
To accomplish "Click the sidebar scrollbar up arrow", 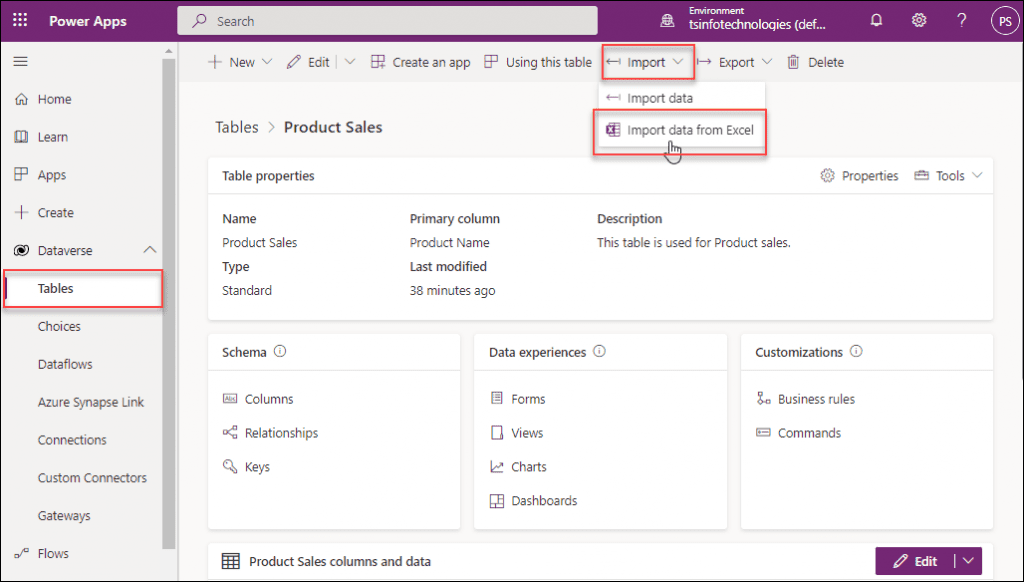I will tap(168, 51).
